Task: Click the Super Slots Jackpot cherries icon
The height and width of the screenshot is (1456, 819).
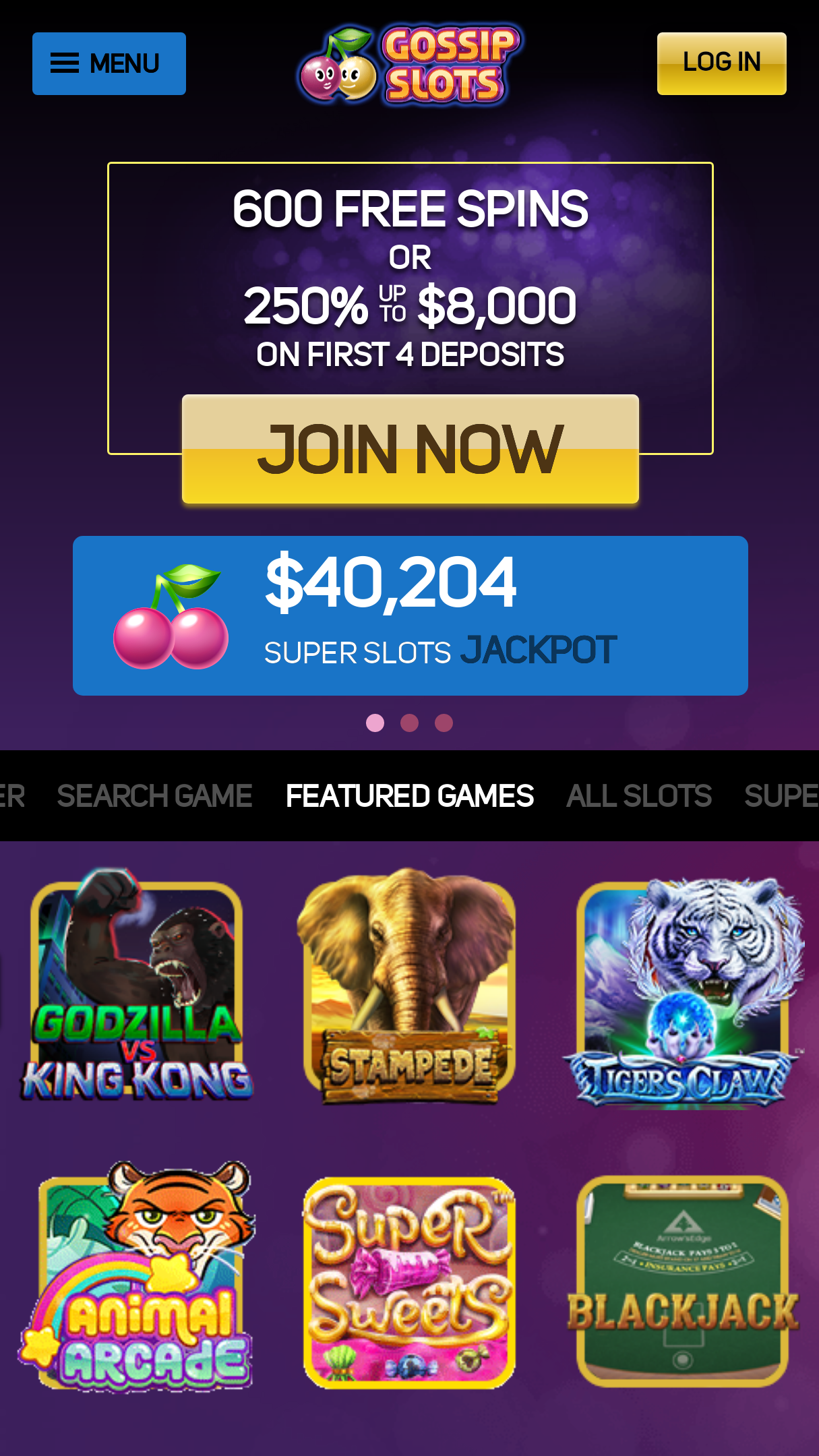Action: (171, 616)
